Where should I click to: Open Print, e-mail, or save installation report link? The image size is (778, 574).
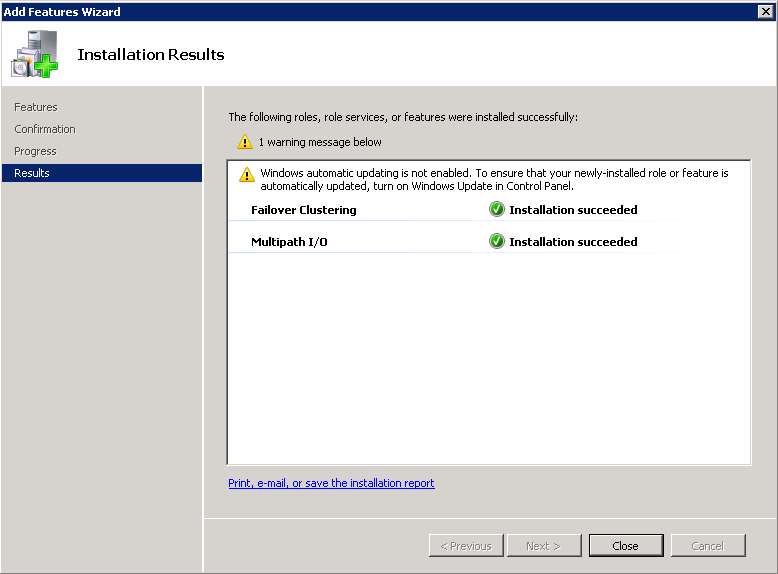(331, 483)
